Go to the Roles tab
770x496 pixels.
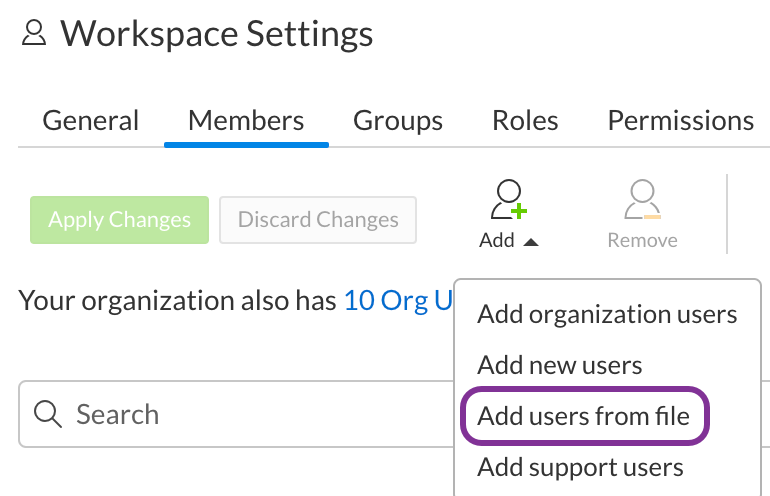[x=525, y=121]
